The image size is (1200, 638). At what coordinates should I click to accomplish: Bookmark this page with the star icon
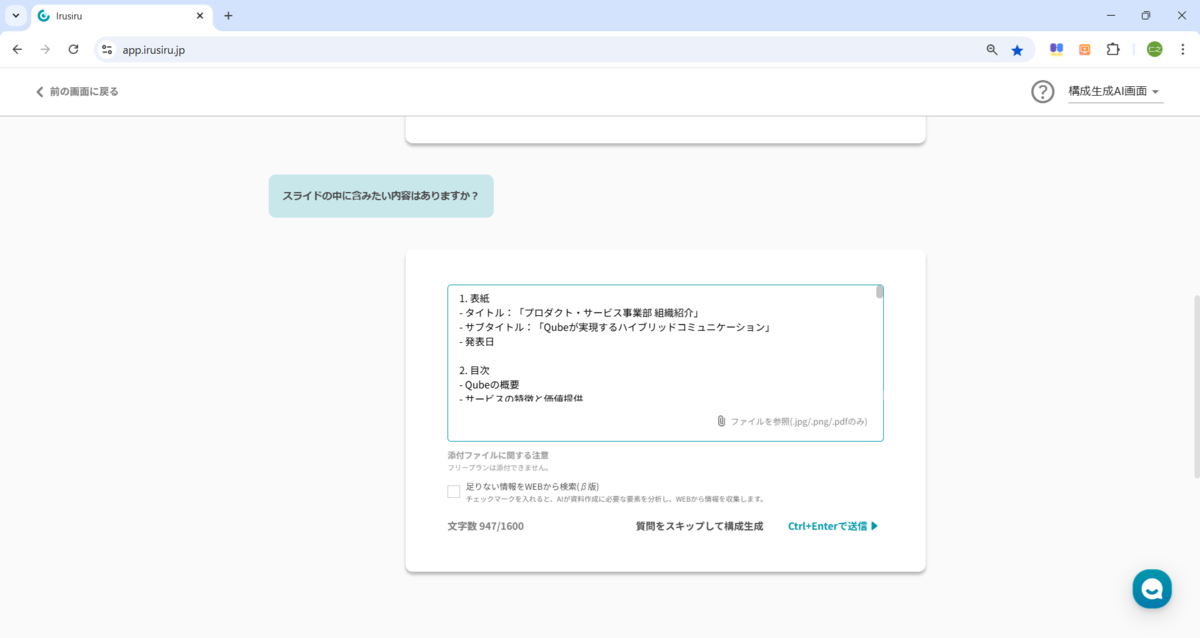click(x=1017, y=49)
